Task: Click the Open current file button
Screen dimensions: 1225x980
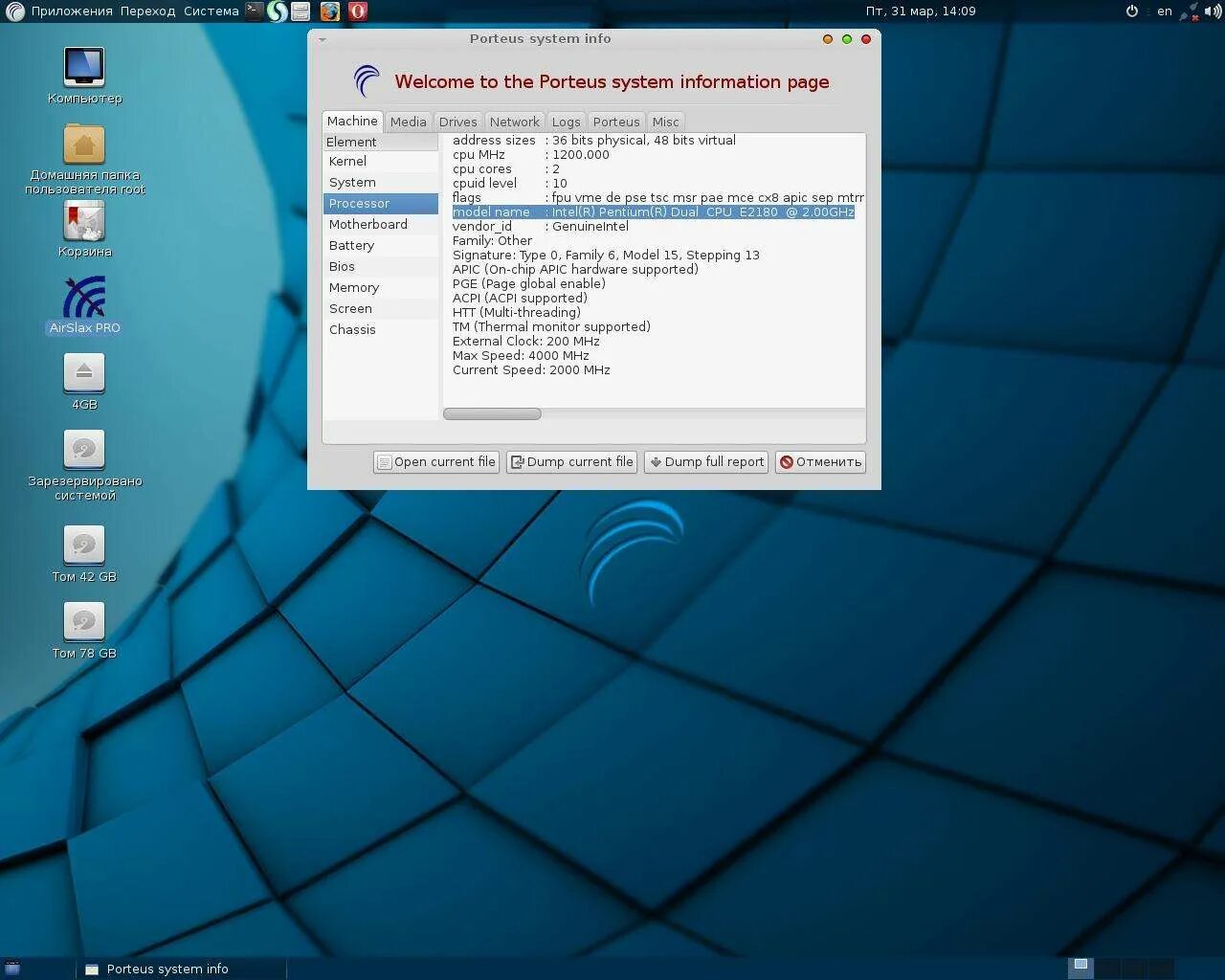Action: click(x=436, y=461)
